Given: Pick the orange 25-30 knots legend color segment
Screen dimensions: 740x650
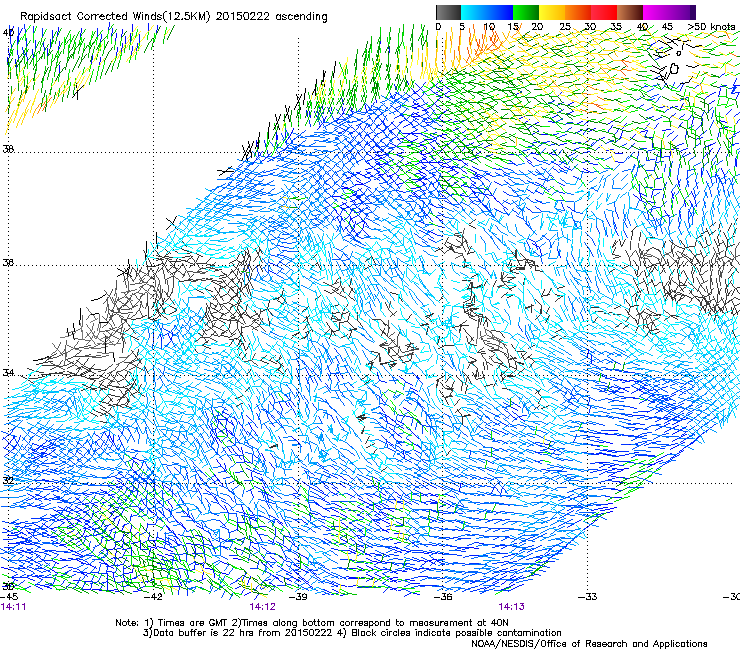Looking at the screenshot, I should (x=578, y=12).
